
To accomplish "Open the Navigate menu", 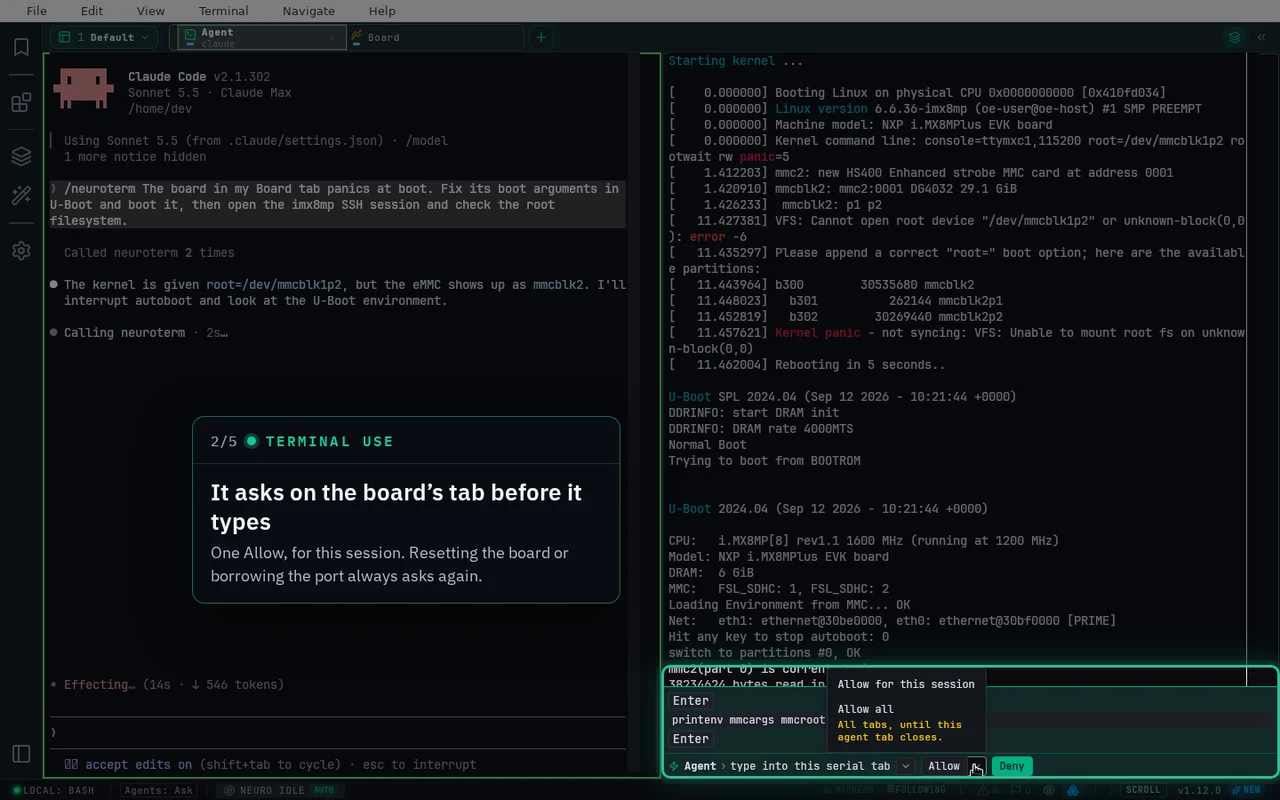I will point(309,11).
